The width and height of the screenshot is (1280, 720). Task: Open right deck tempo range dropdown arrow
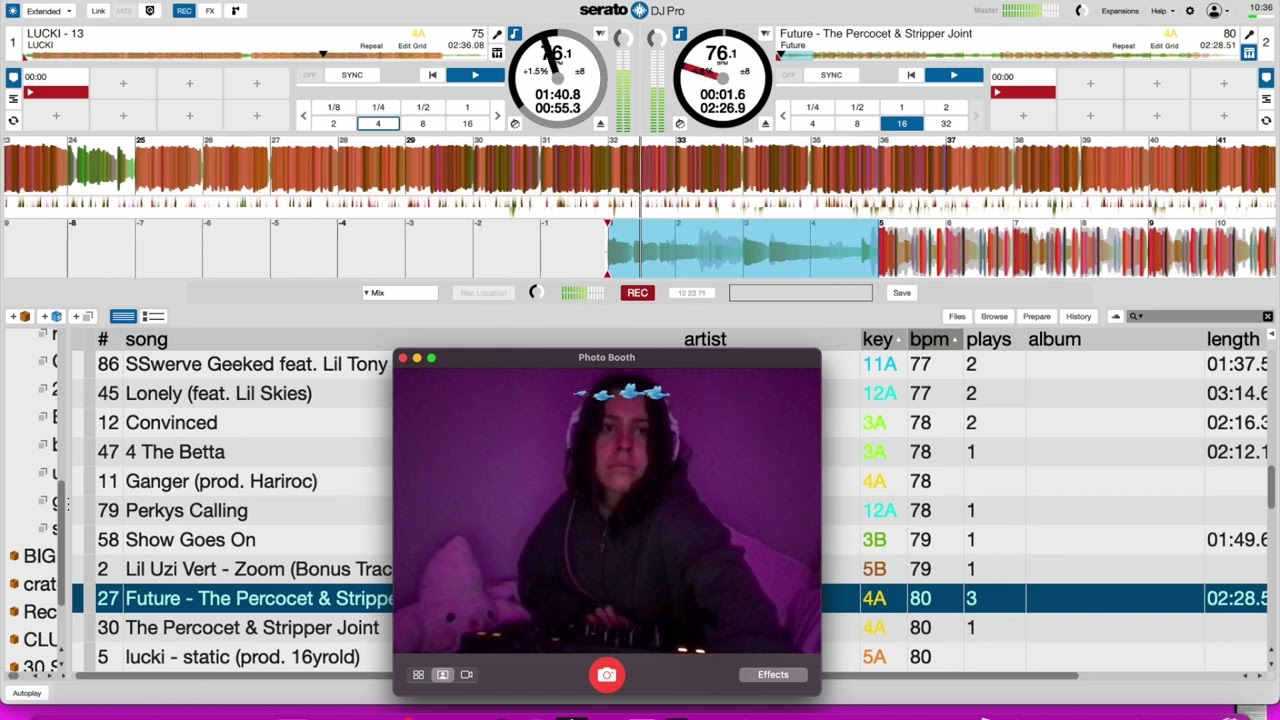765,34
